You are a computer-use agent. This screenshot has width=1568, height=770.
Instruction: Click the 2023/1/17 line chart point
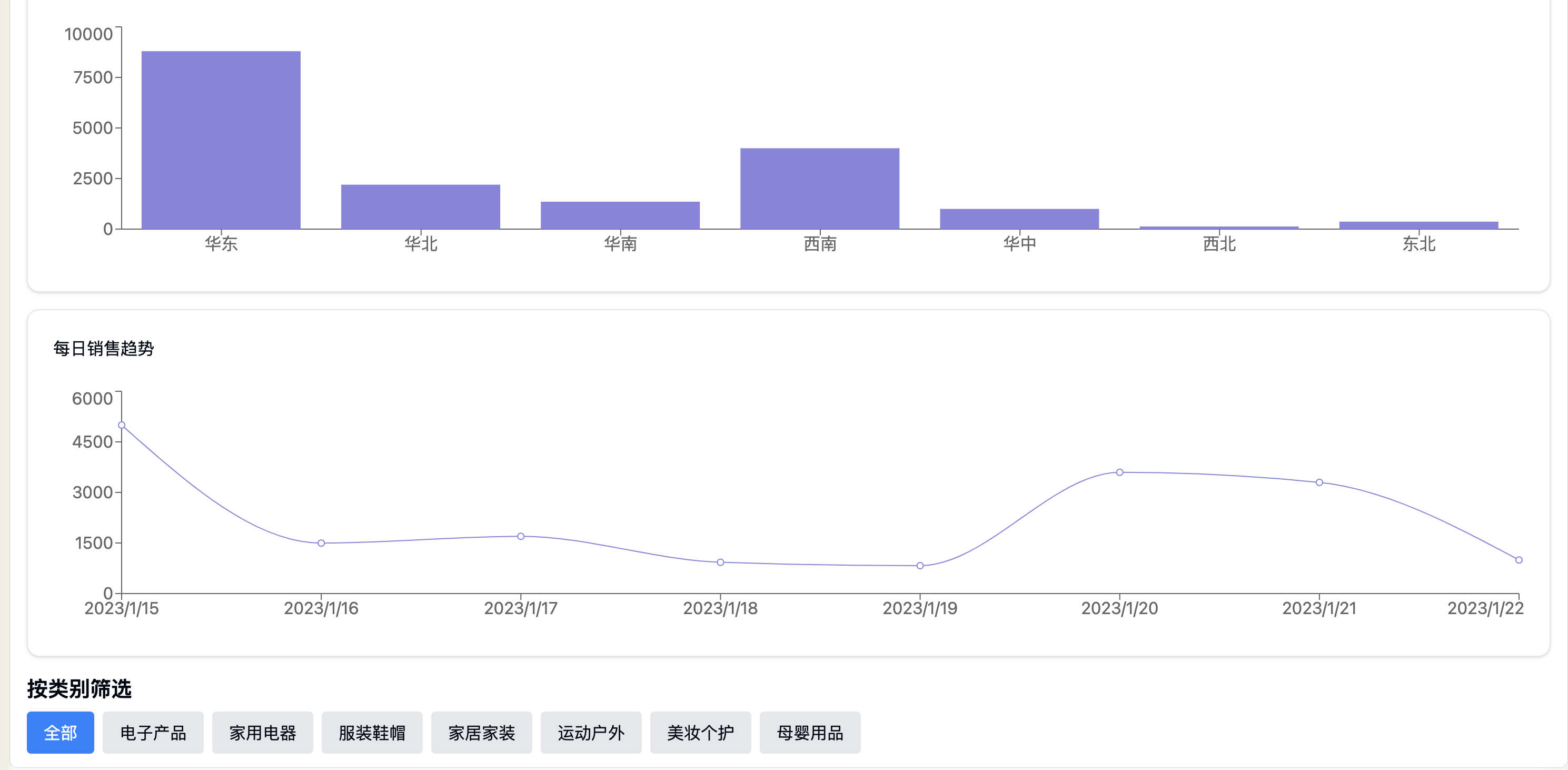point(521,536)
